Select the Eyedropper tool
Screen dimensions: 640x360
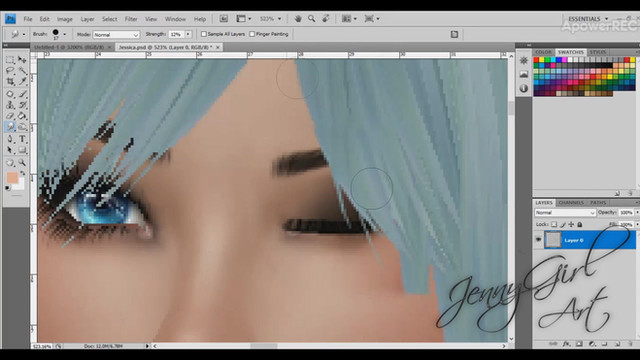click(22, 82)
